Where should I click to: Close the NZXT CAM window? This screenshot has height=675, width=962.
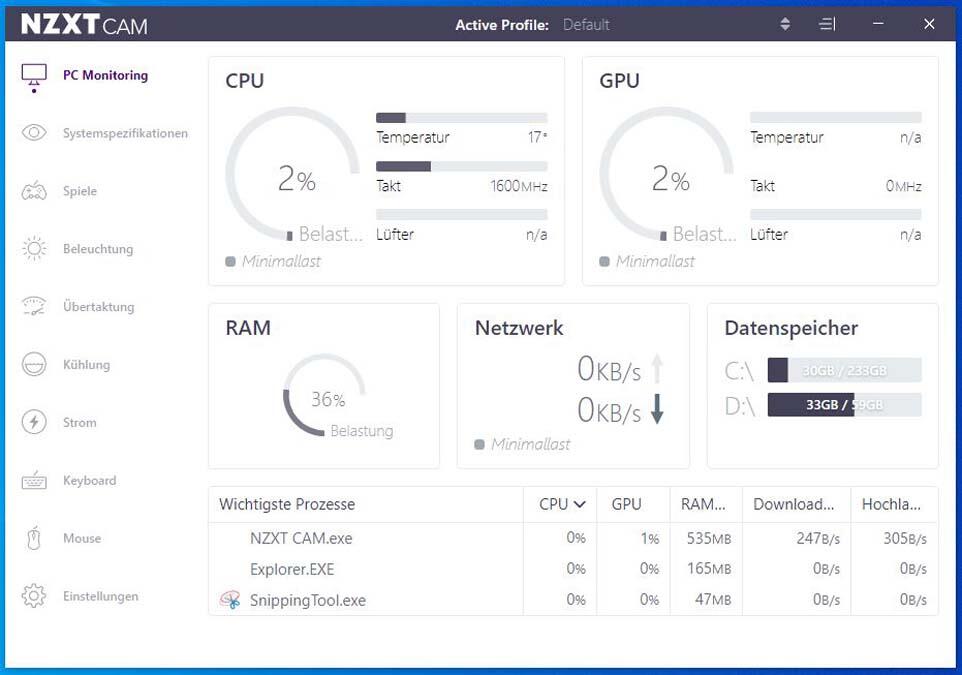[x=929, y=24]
